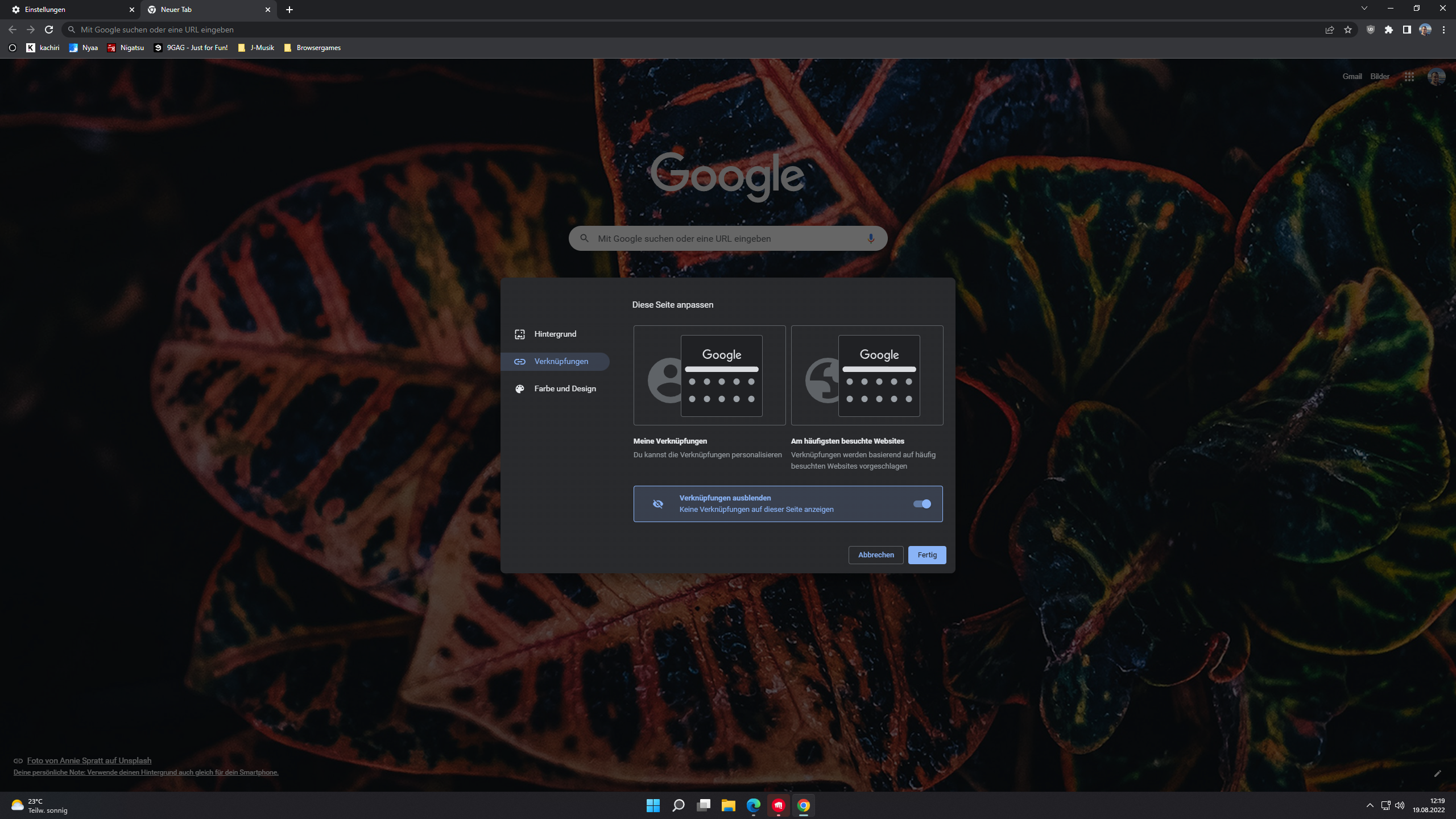This screenshot has height=819, width=1456.
Task: Click the Abbrechen button
Action: coord(875,555)
